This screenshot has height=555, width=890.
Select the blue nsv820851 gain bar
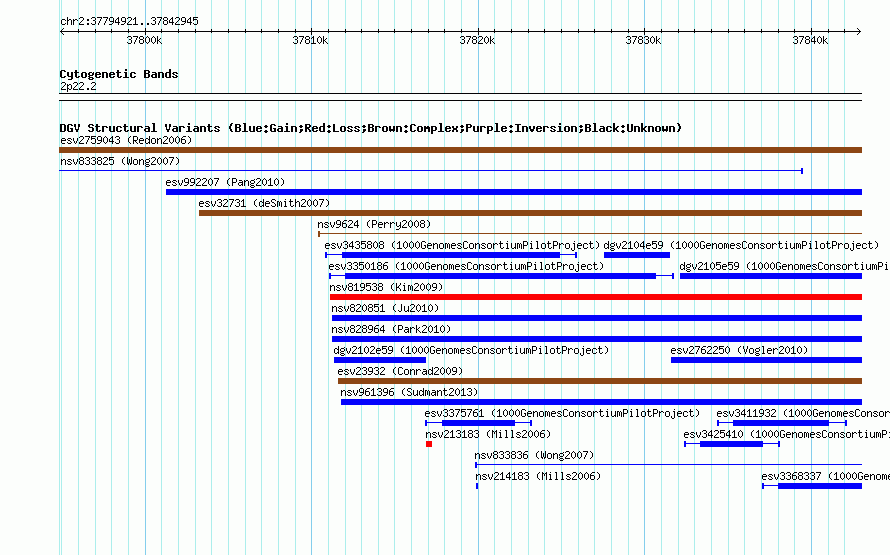597,318
